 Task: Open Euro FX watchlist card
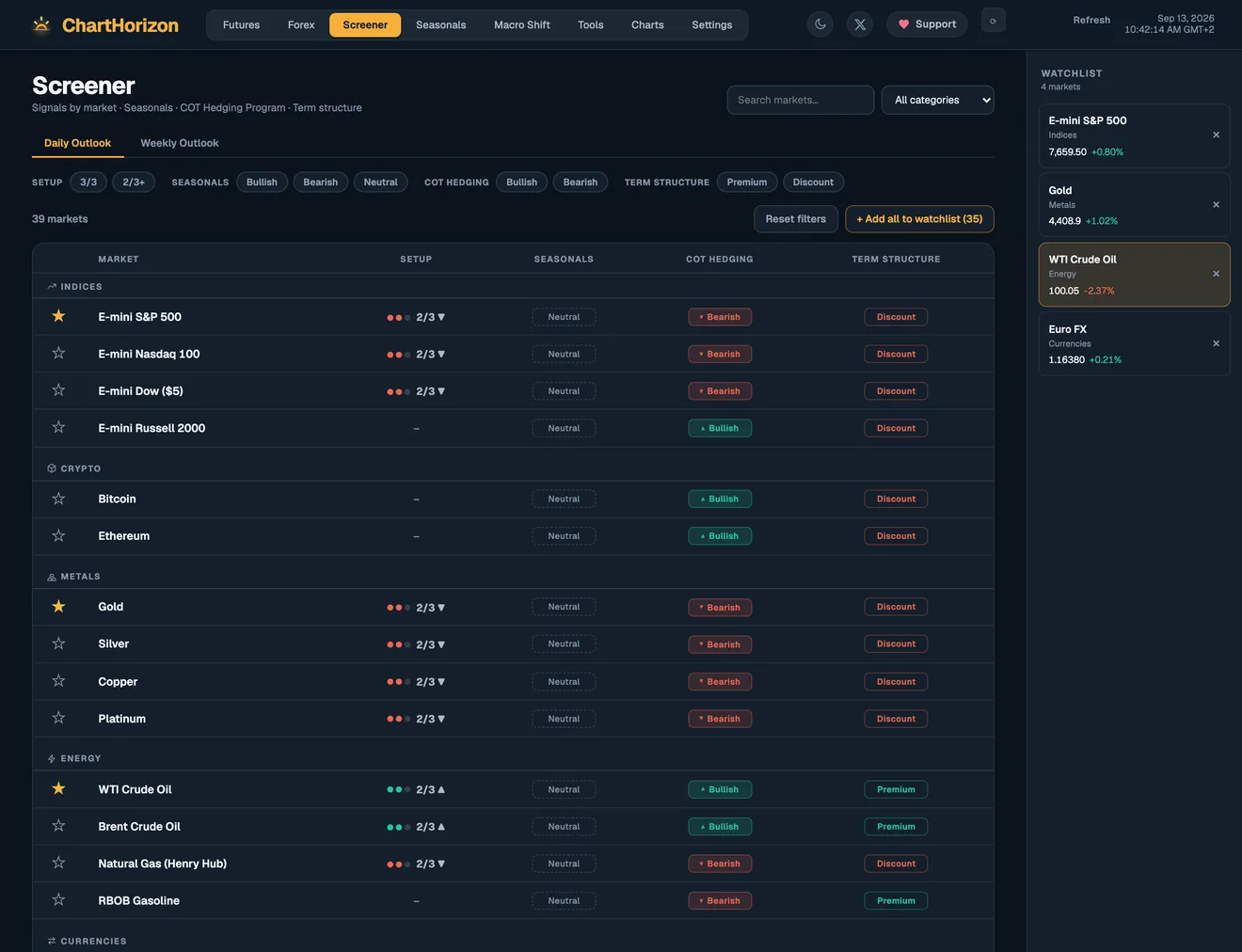1134,344
